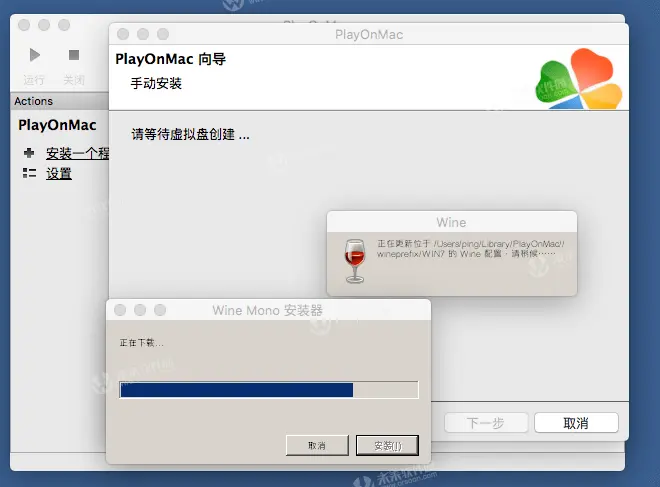Click the Actions panel header
The height and width of the screenshot is (487, 660).
coord(59,101)
